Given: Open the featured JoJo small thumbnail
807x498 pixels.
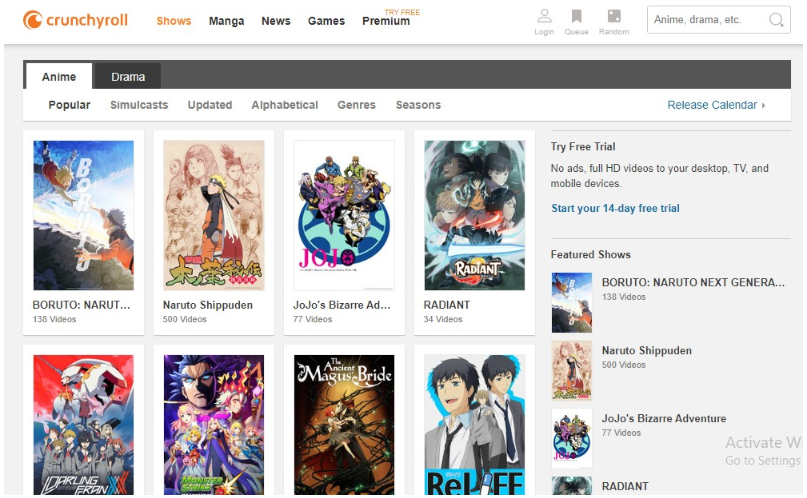Looking at the screenshot, I should pyautogui.click(x=571, y=438).
